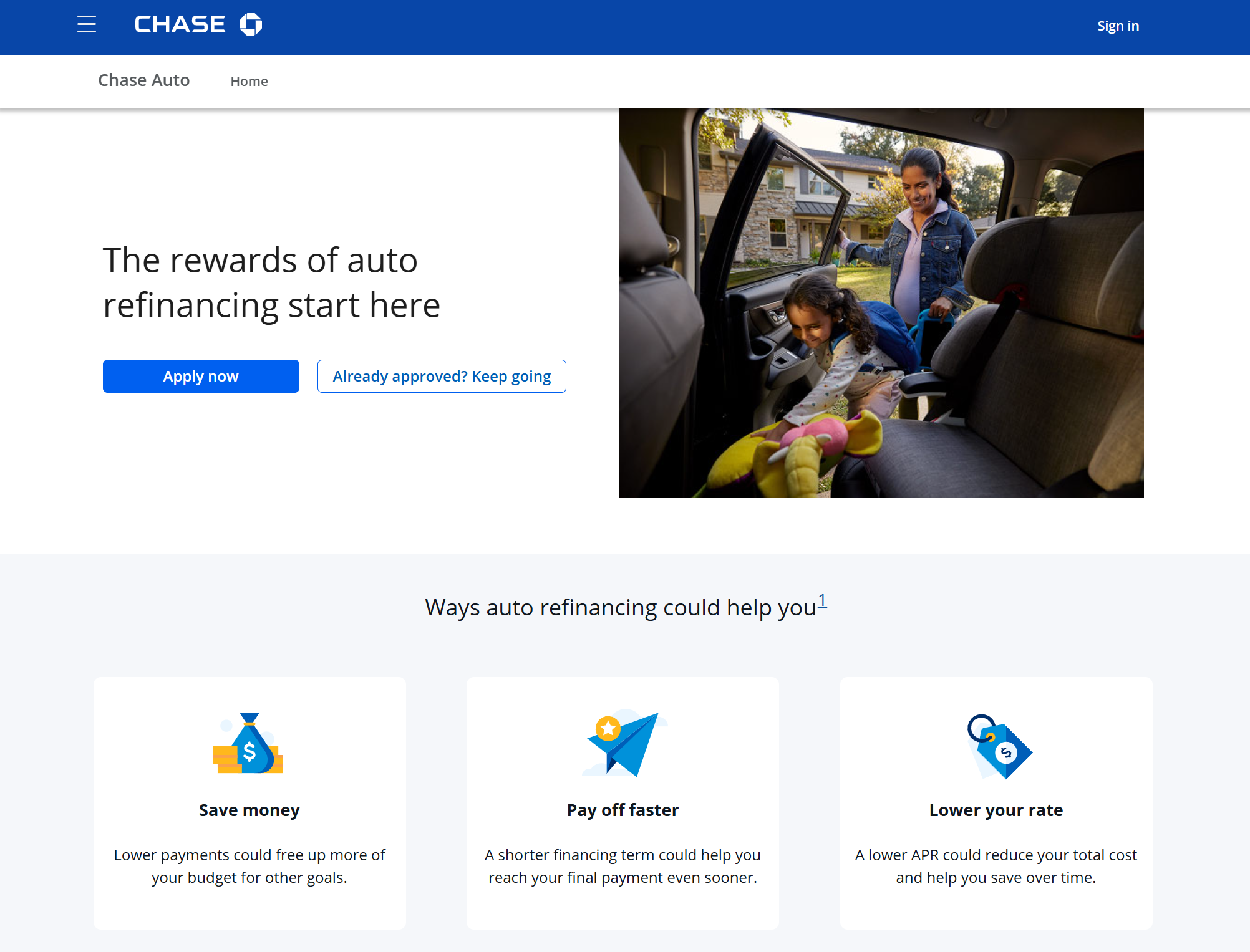This screenshot has height=952, width=1250.
Task: Click the Lower your rate heading
Action: [996, 810]
